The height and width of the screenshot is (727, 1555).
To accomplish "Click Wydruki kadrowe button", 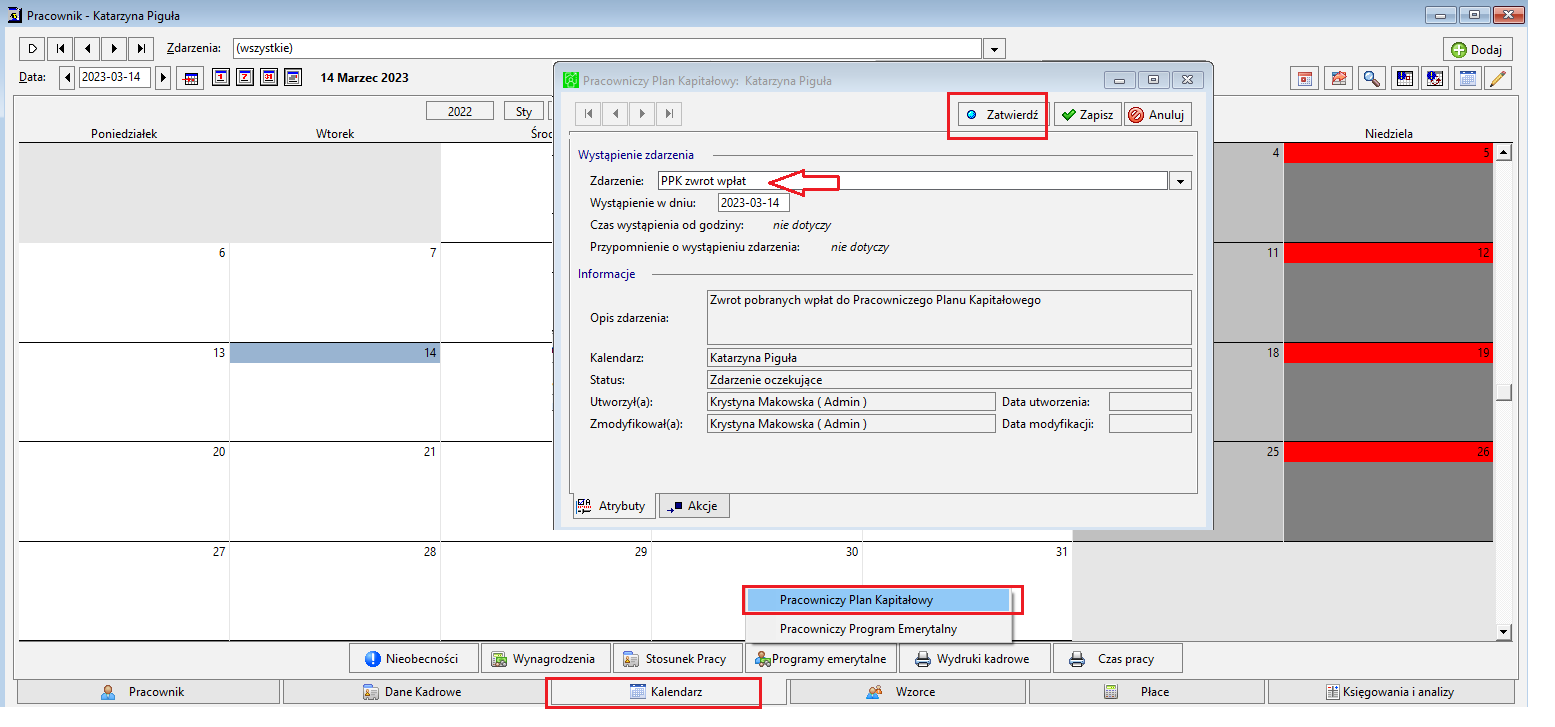I will pos(973,659).
